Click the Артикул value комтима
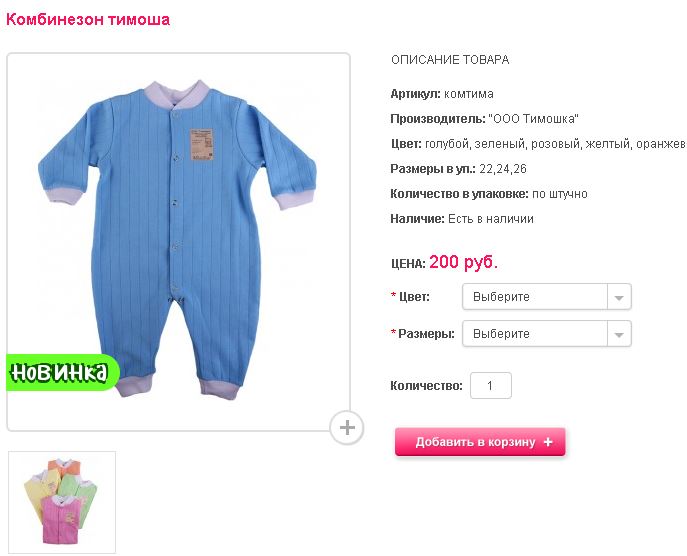Screen dimensions: 687x556 (469, 94)
